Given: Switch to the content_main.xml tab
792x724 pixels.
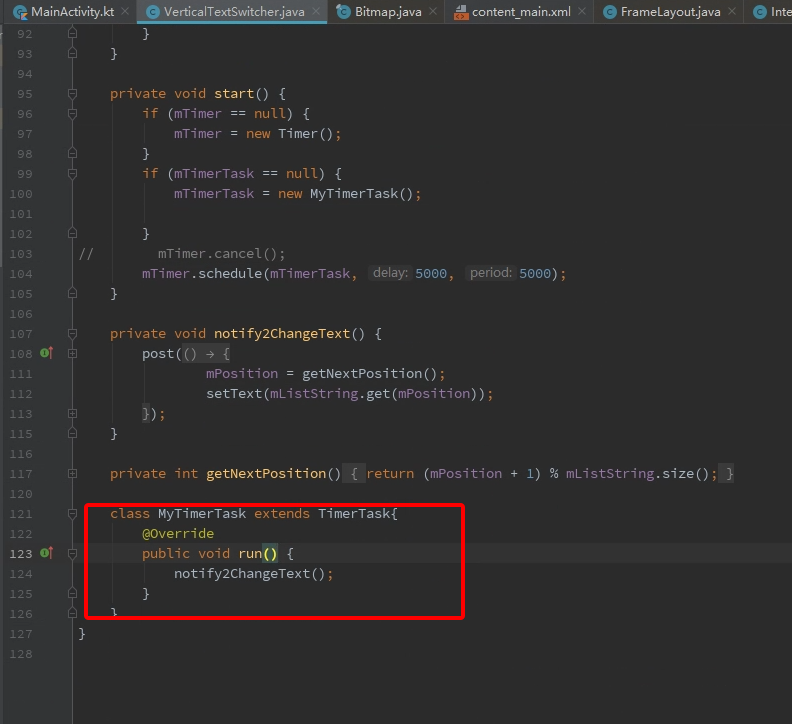Looking at the screenshot, I should tap(521, 12).
